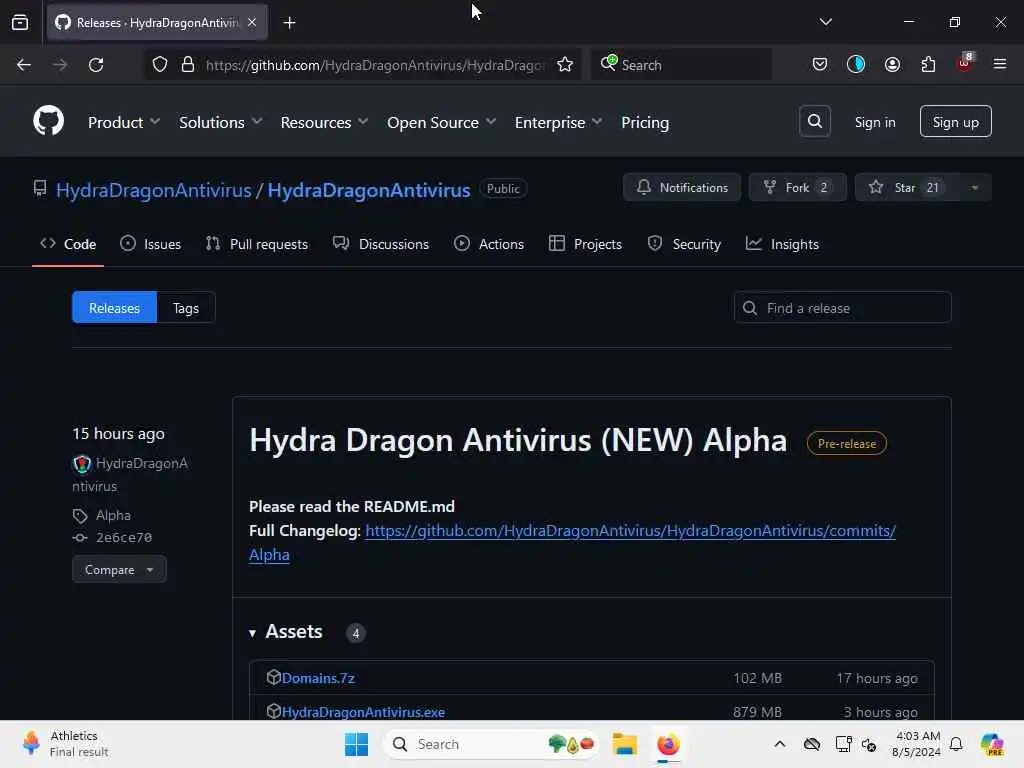Expand the Product menu
The width and height of the screenshot is (1024, 768).
tap(124, 122)
